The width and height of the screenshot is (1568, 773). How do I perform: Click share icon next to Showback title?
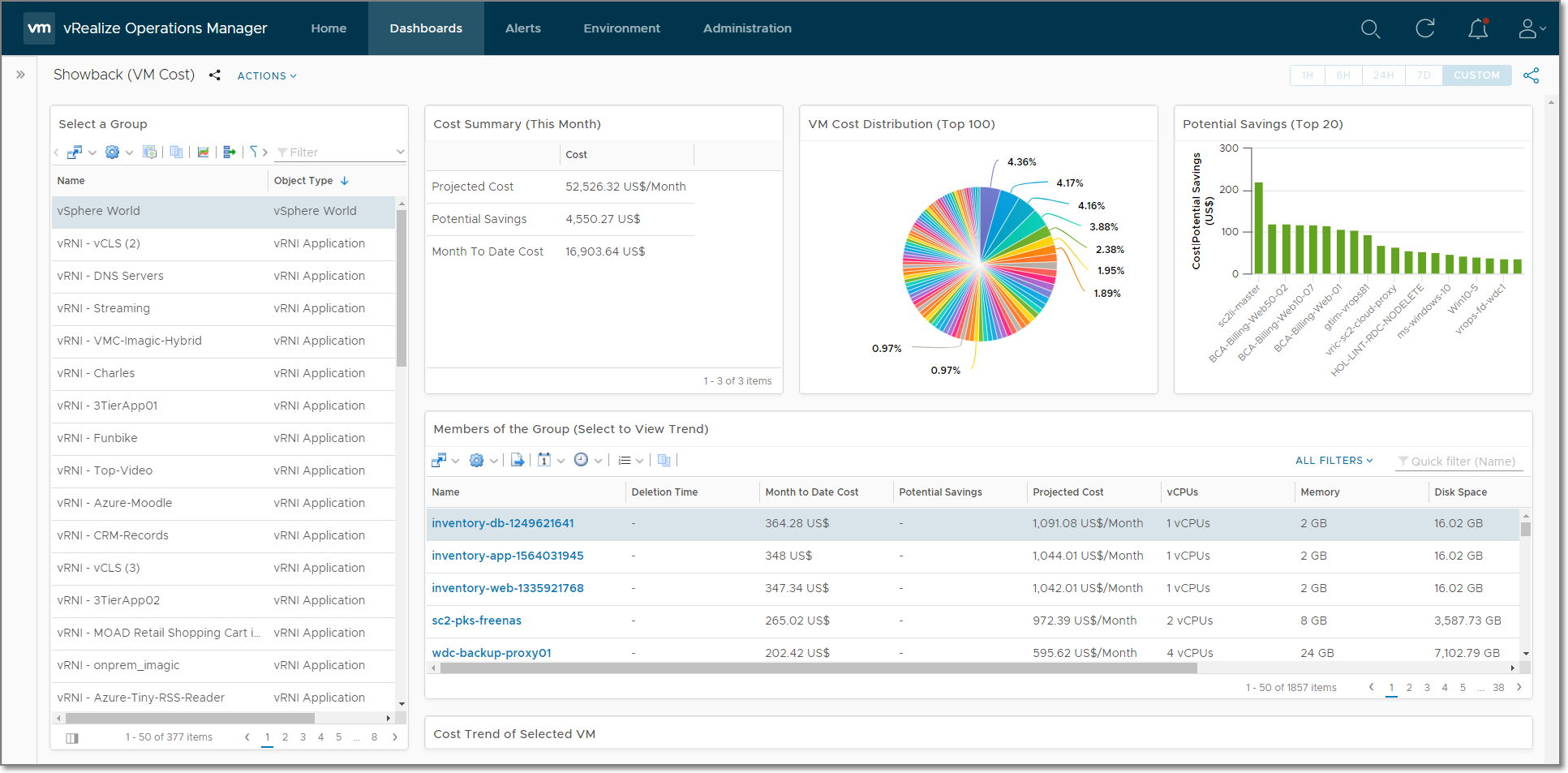coord(214,75)
